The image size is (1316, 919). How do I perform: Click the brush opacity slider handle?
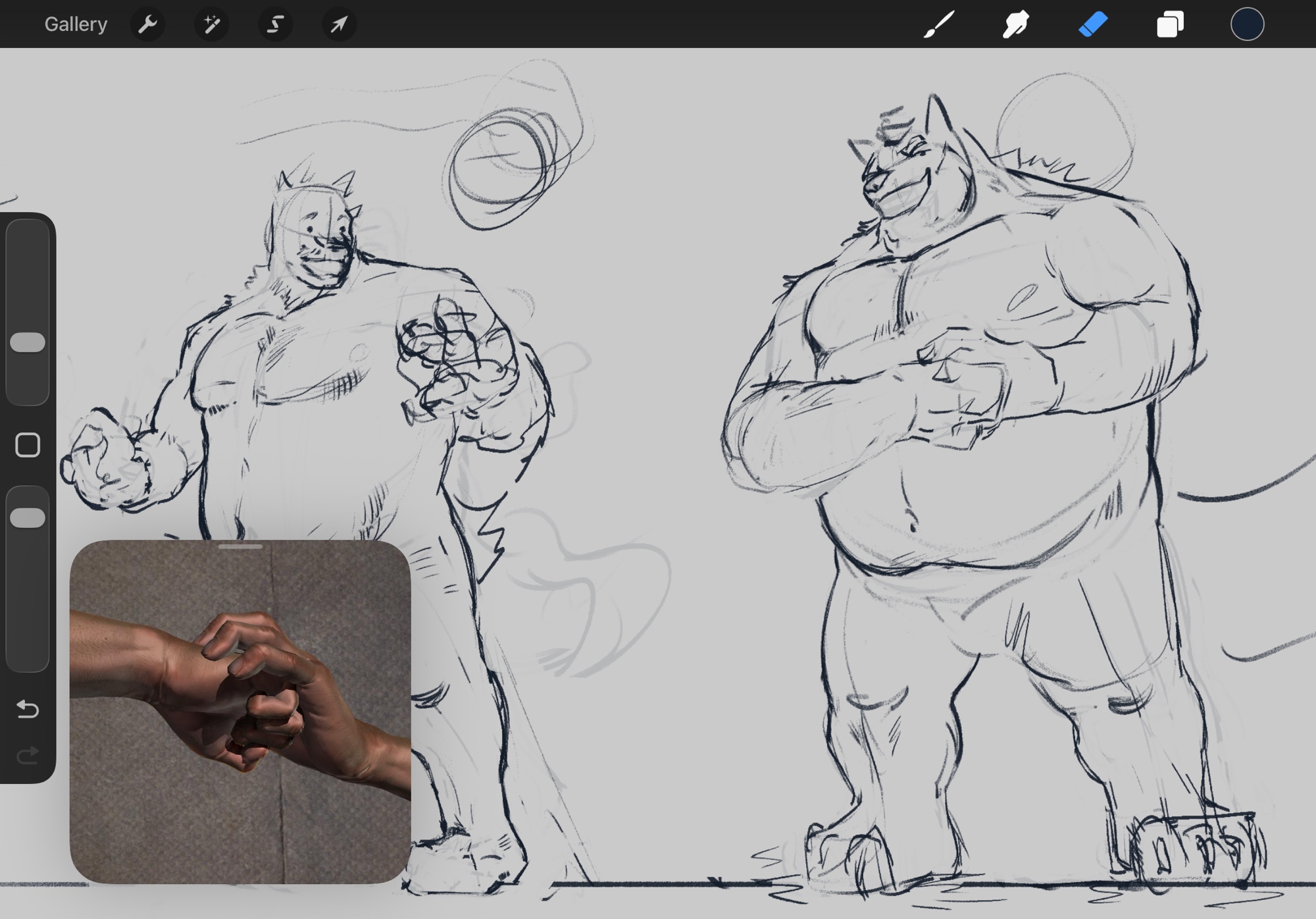tap(28, 517)
